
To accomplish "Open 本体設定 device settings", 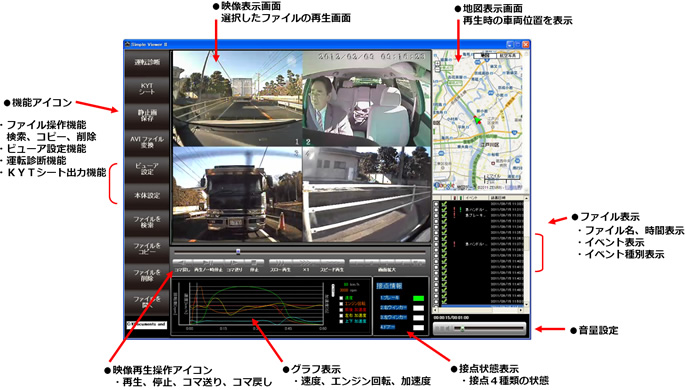I will pos(147,195).
